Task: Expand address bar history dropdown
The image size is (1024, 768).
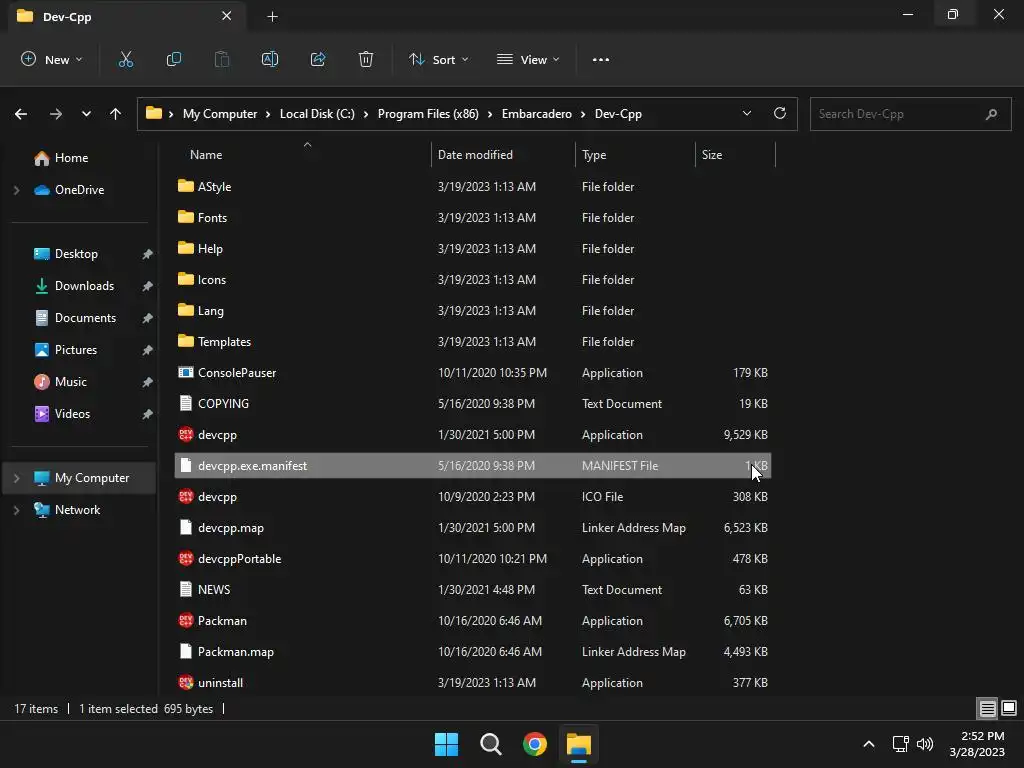Action: tap(746, 113)
